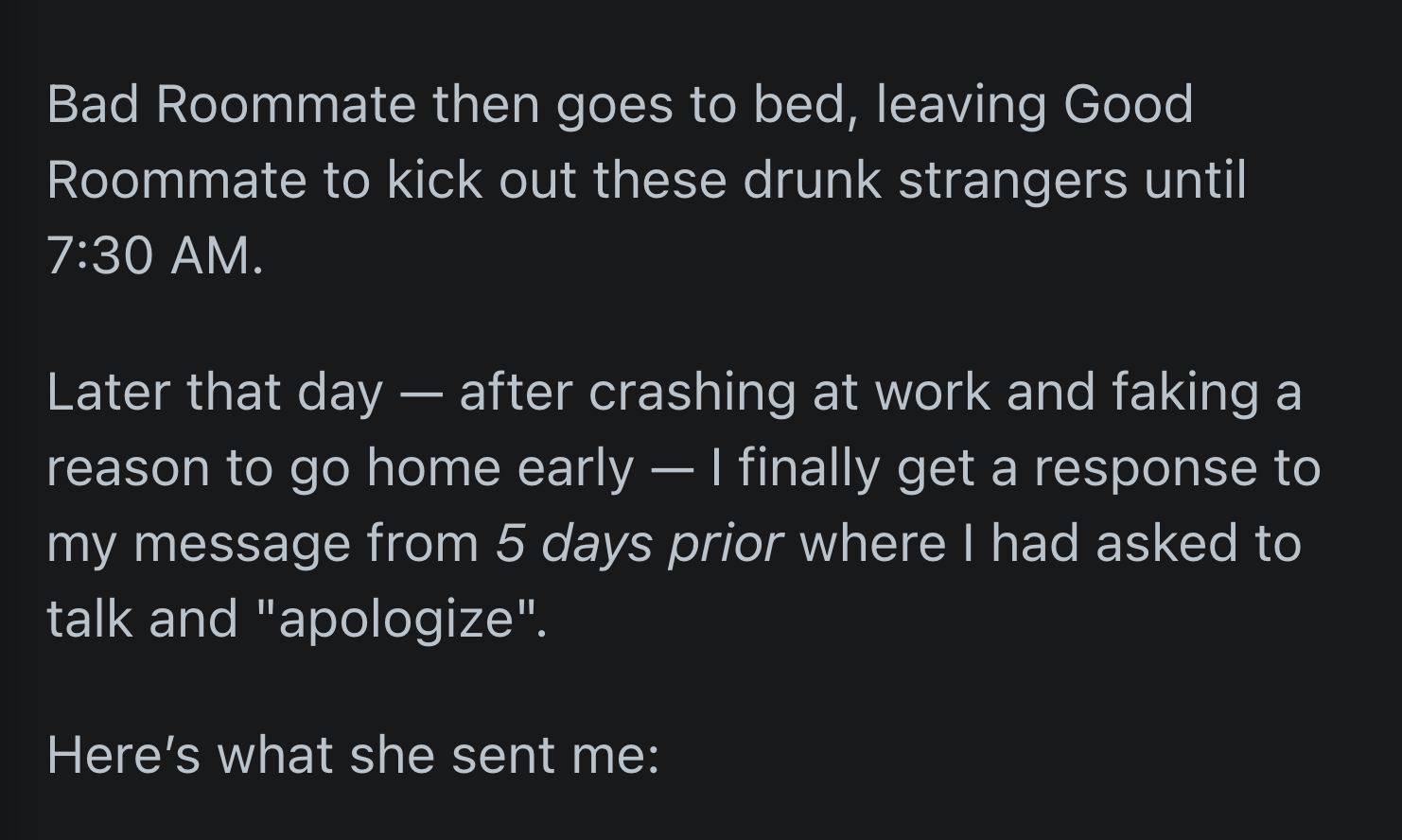
Task: Click the word "leaving" in first paragraph
Action: [x=961, y=106]
